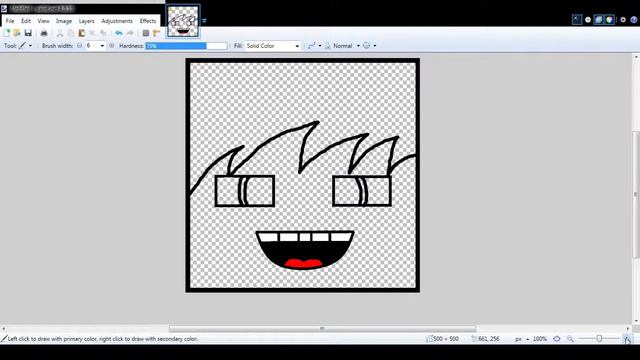Screen dimensions: 640x360
Task: Click the Hardness slider bar
Action: pos(186,46)
